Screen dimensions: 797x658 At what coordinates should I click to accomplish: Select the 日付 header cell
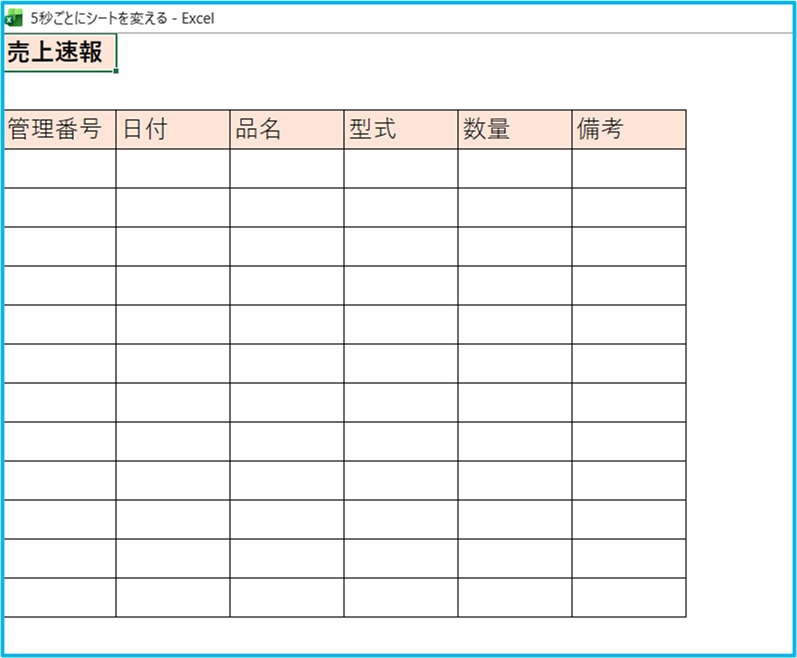[x=172, y=130]
